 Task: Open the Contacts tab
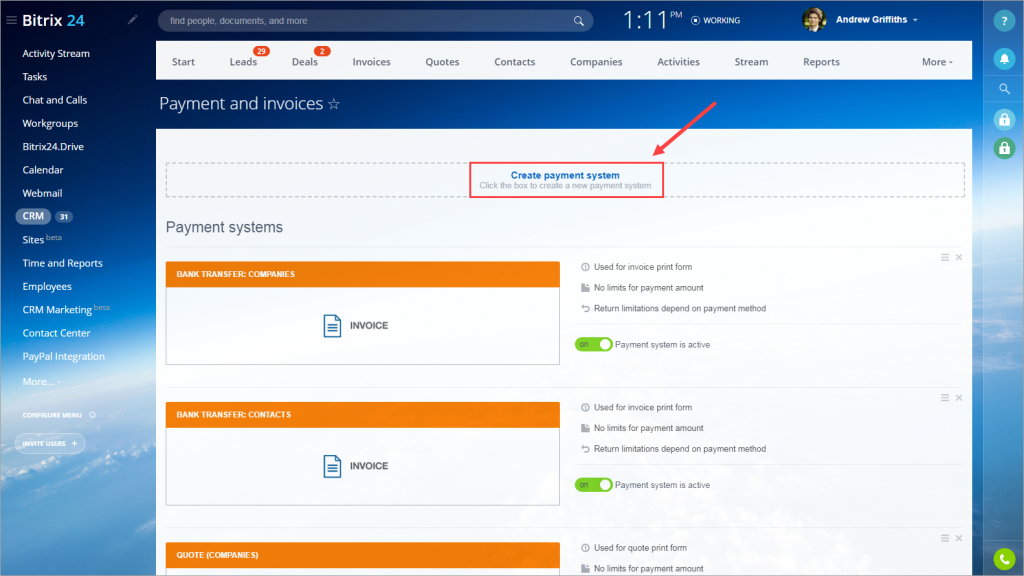point(515,61)
